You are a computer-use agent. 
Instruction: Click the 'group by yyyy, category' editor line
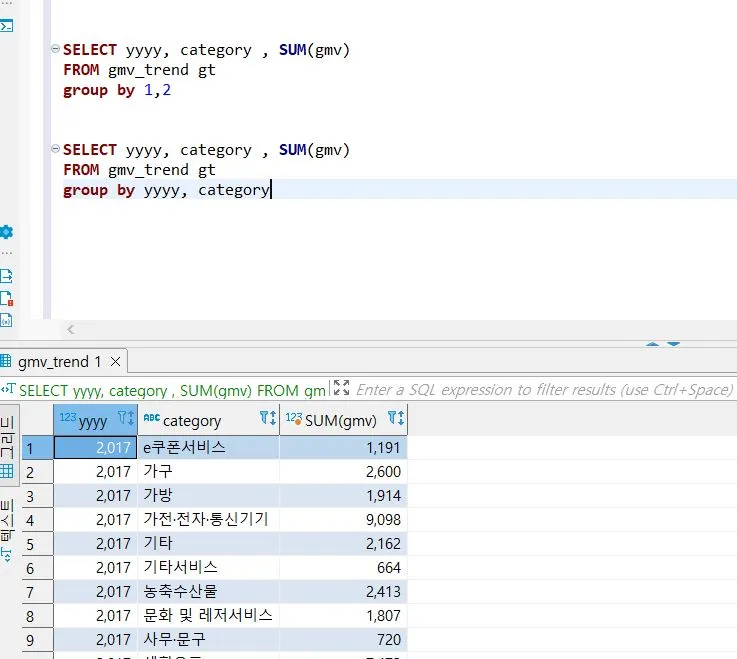(x=167, y=189)
